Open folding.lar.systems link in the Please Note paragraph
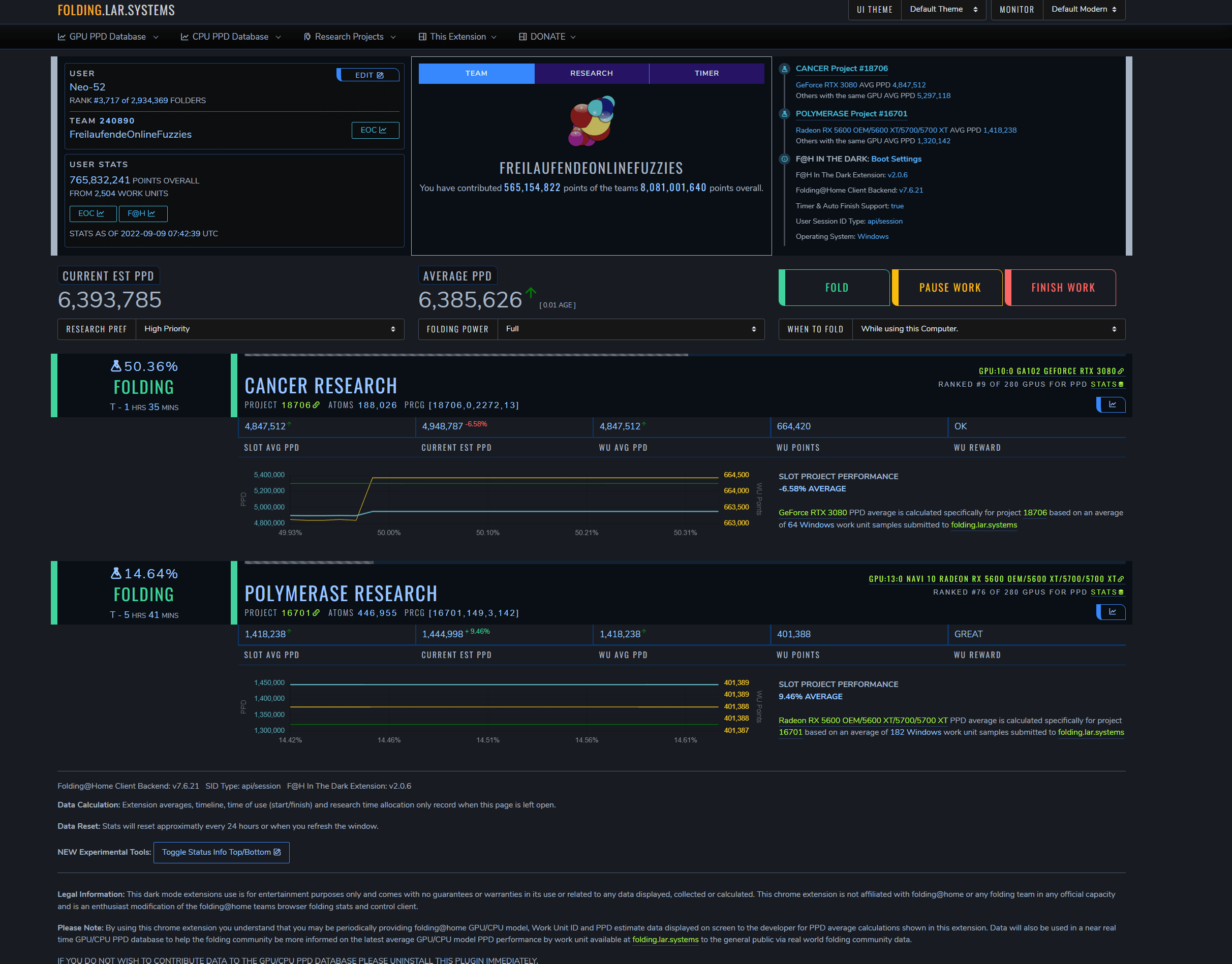The height and width of the screenshot is (964, 1232). (x=665, y=940)
